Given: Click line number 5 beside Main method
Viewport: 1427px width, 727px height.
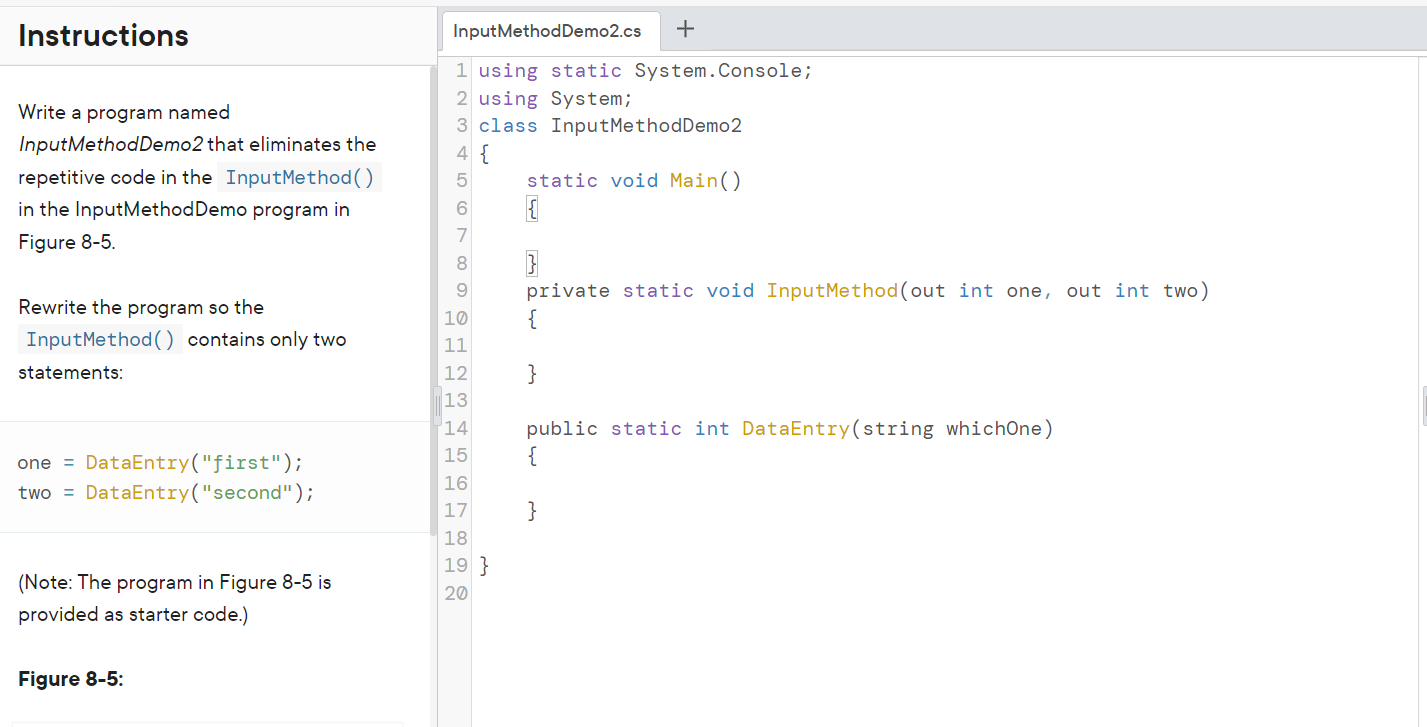Looking at the screenshot, I should tap(460, 180).
